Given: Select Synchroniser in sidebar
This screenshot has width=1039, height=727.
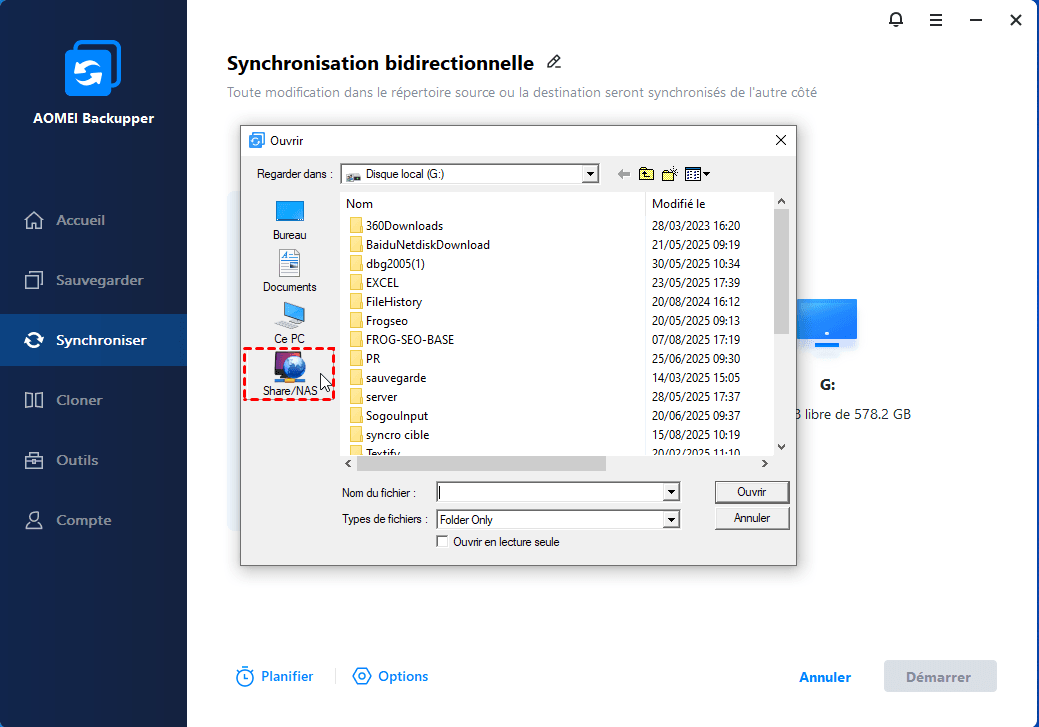Looking at the screenshot, I should [93, 340].
